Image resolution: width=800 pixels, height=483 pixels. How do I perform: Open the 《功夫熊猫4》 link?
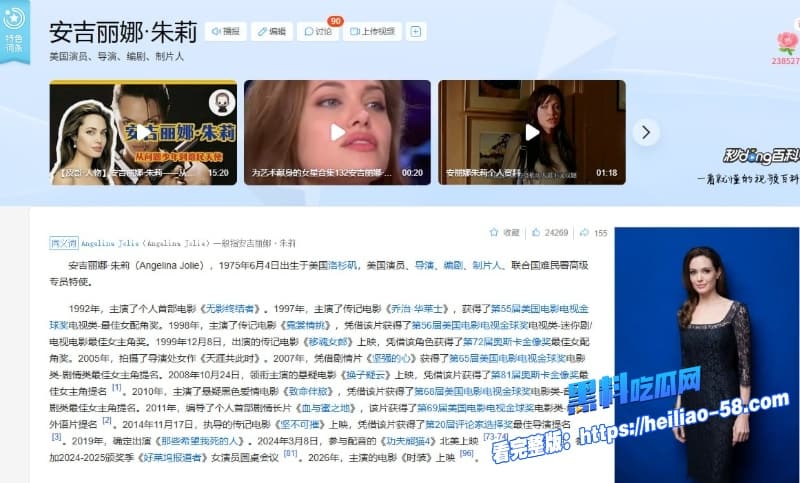[x=408, y=441]
